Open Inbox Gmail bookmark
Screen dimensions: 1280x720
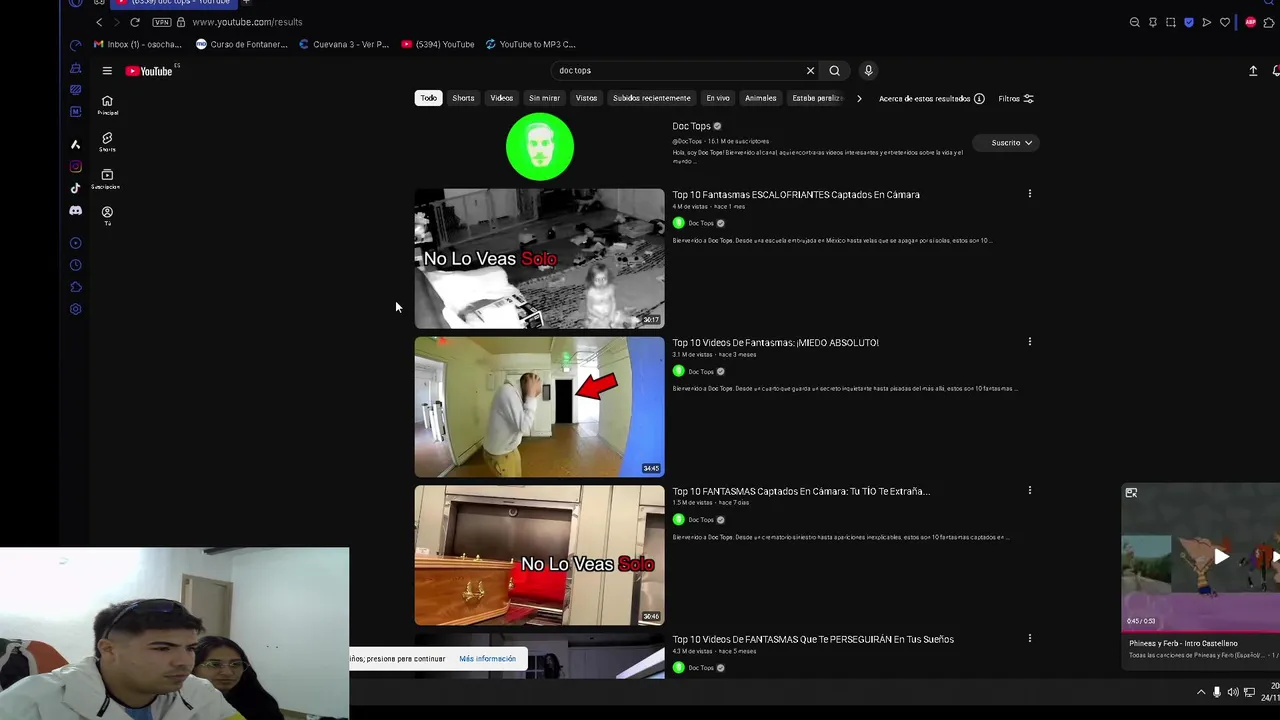point(138,44)
